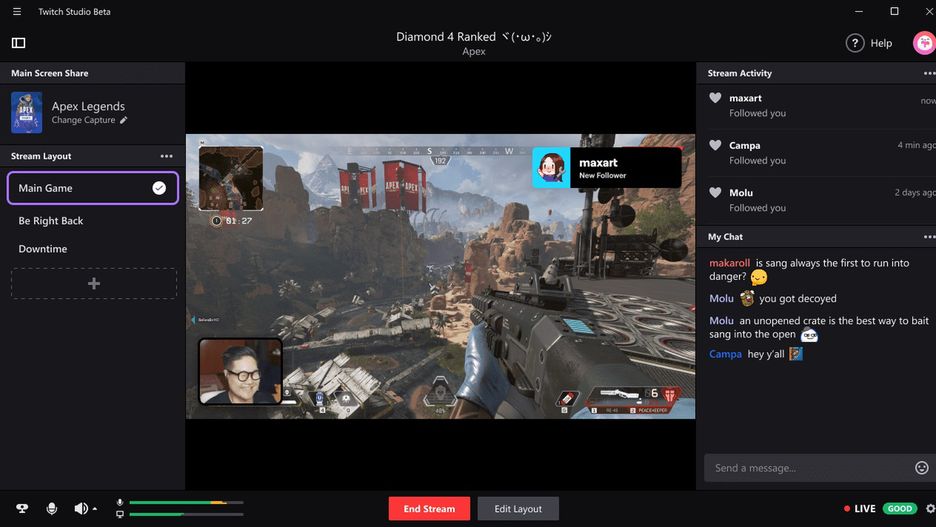The width and height of the screenshot is (936, 527).
Task: Click the Apex category label under title
Action: point(474,51)
